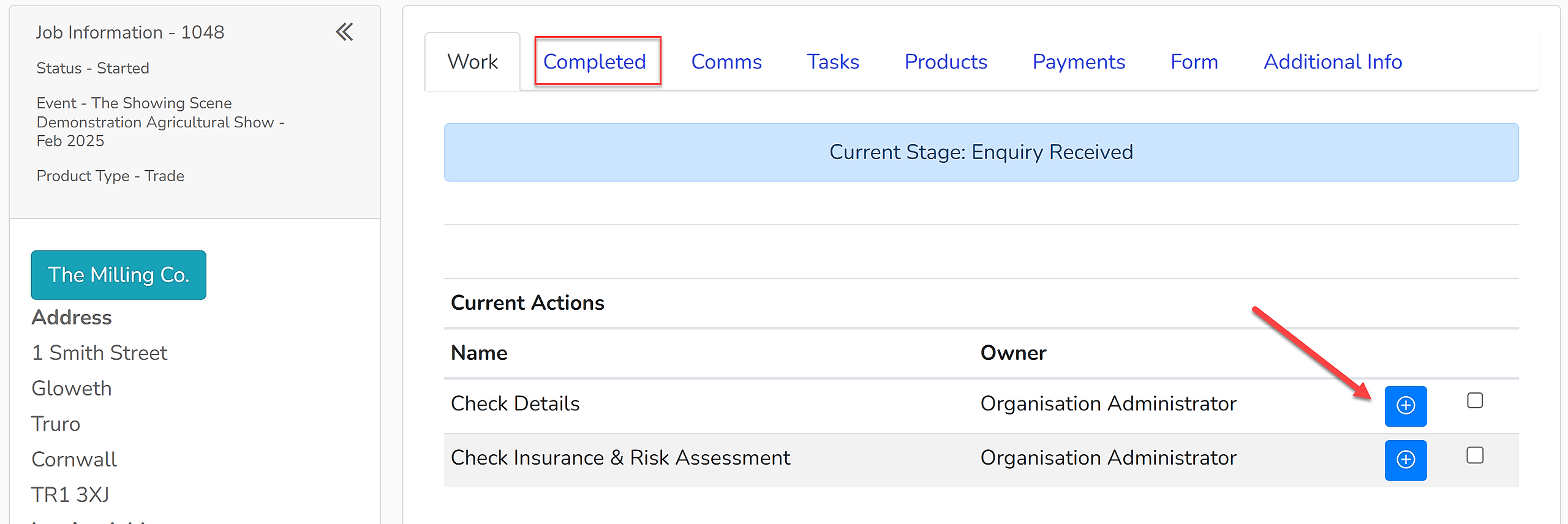Open the Form tab
Viewport: 1568px width, 524px height.
[1194, 62]
